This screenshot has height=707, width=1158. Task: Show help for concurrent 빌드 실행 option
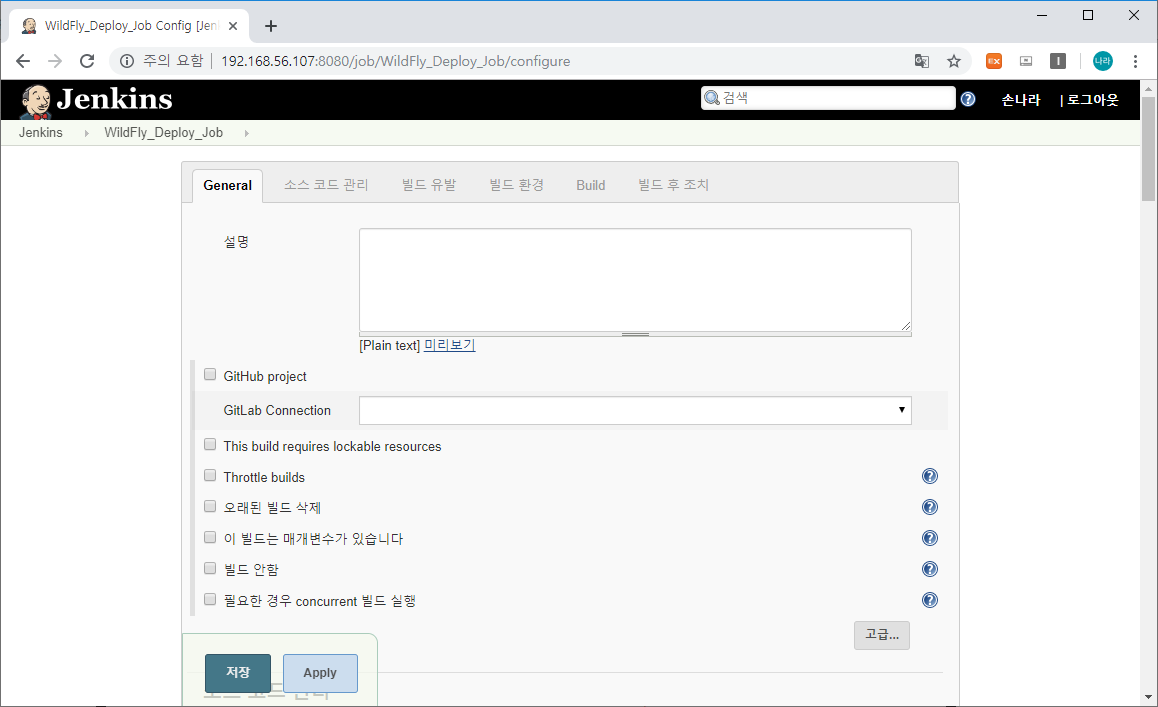click(x=930, y=601)
